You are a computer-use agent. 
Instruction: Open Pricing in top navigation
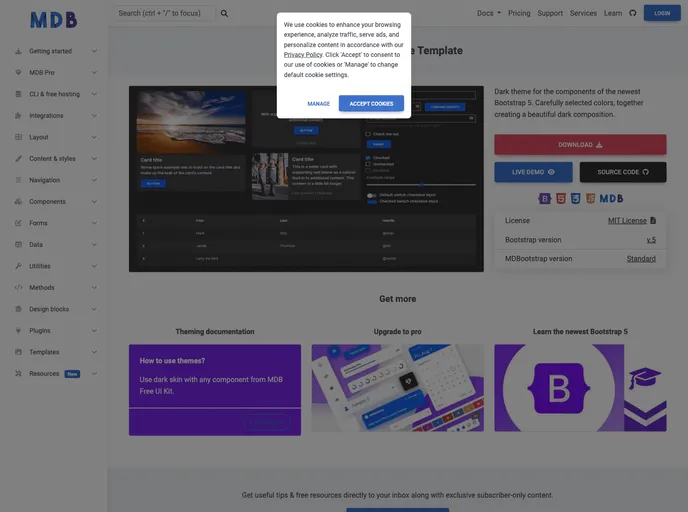pyautogui.click(x=519, y=13)
